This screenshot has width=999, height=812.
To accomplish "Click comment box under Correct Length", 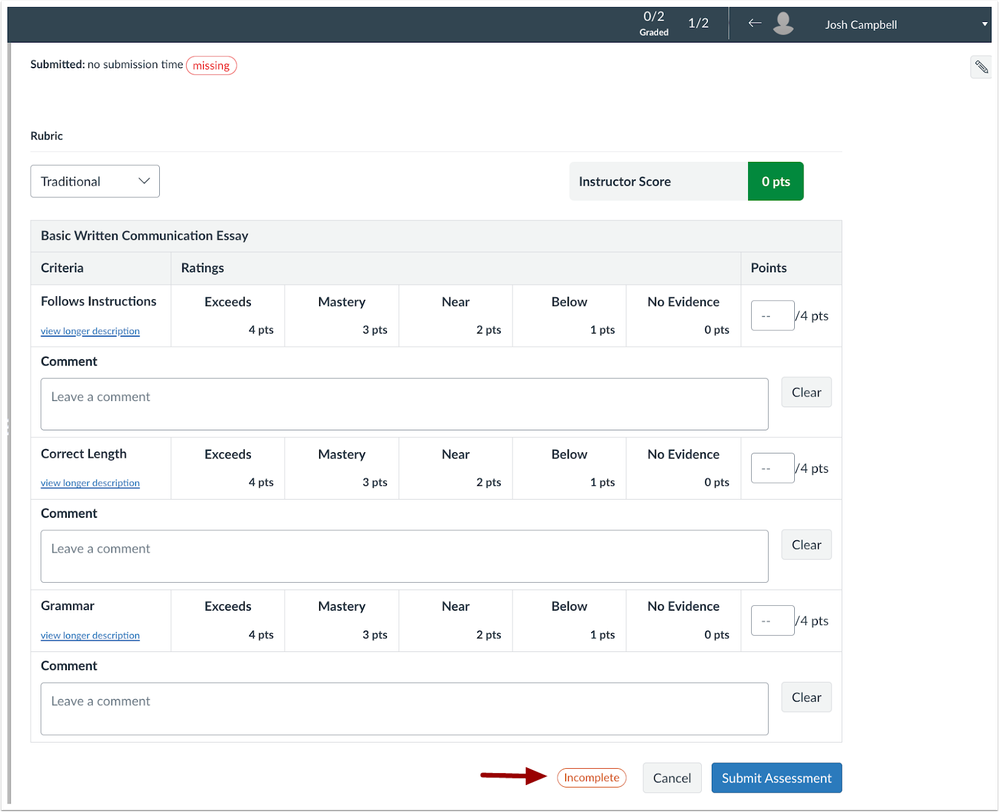I will point(405,556).
